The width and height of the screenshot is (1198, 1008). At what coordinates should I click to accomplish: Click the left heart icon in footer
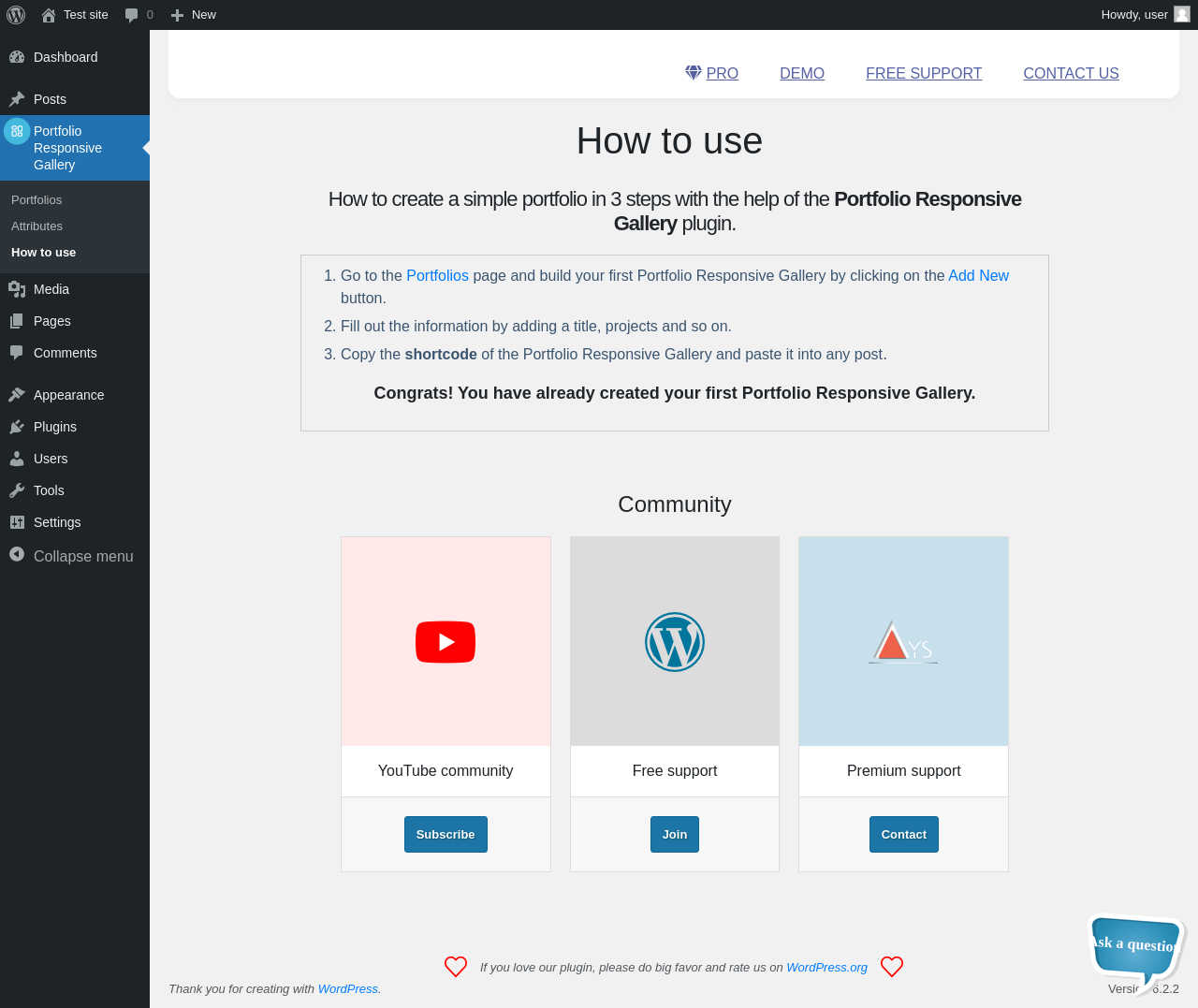456,967
